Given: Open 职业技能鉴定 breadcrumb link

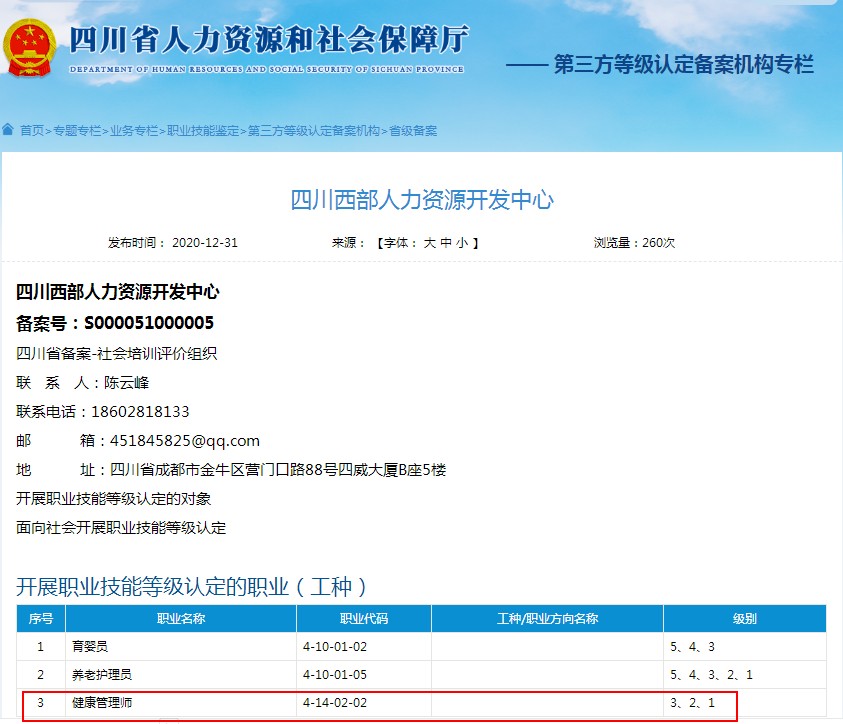Looking at the screenshot, I should click(x=203, y=131).
